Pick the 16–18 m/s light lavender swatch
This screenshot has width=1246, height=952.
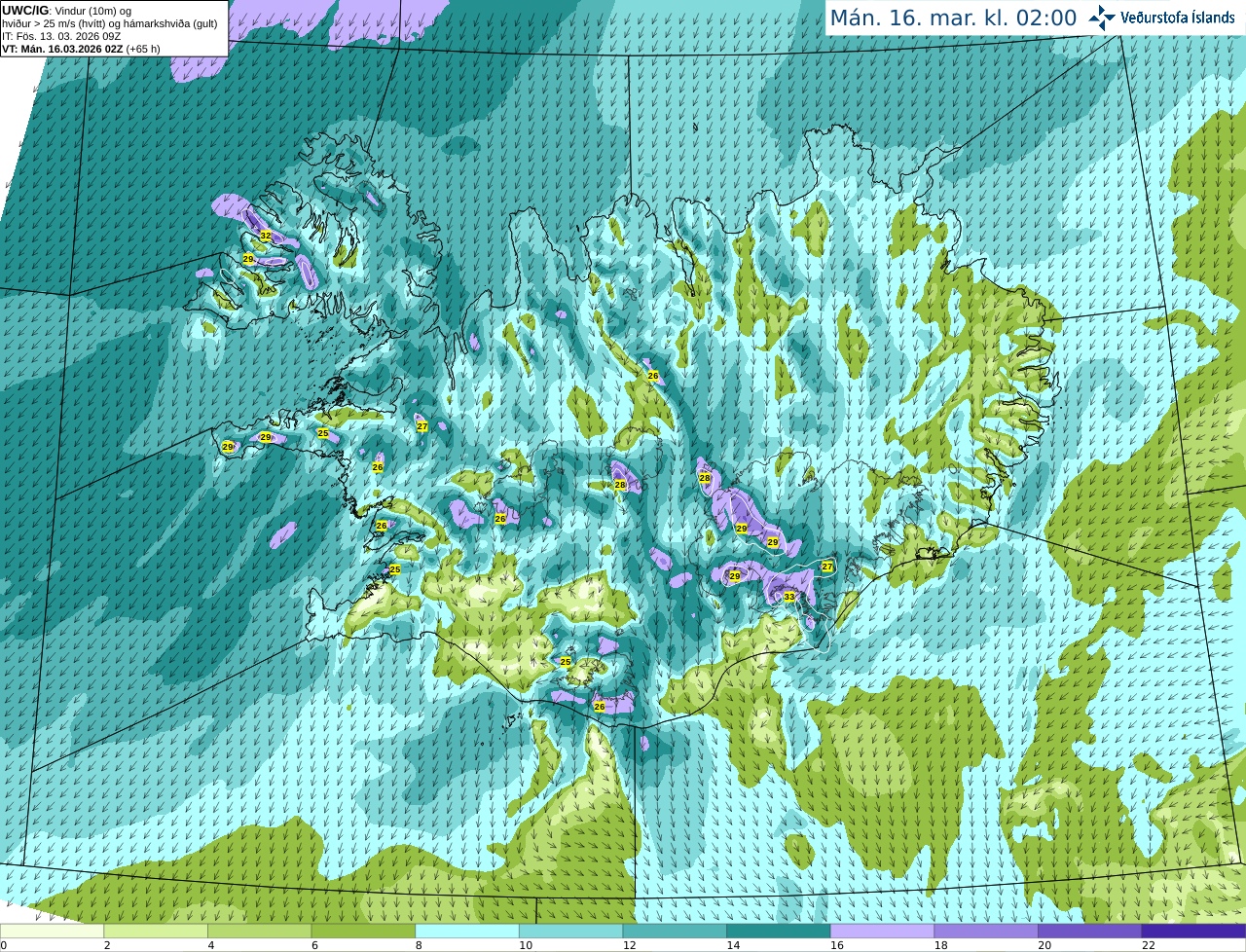click(x=883, y=931)
